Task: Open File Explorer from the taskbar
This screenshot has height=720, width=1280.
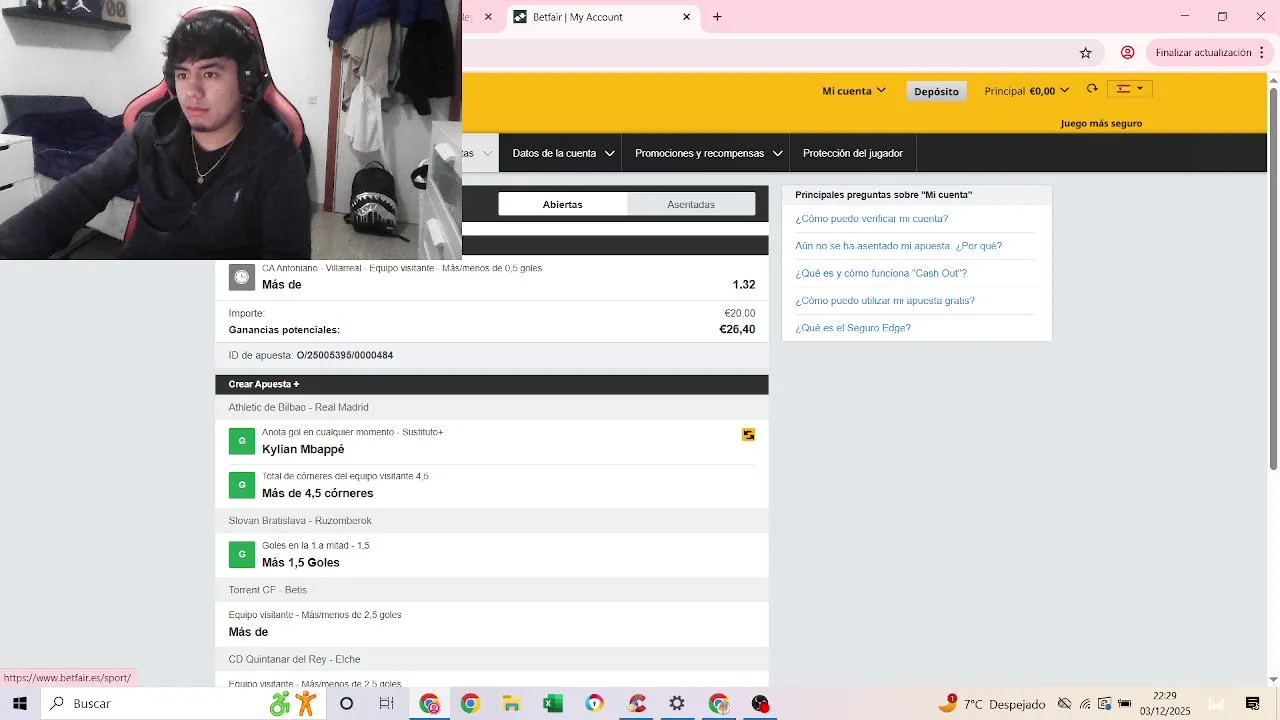Action: tap(511, 704)
